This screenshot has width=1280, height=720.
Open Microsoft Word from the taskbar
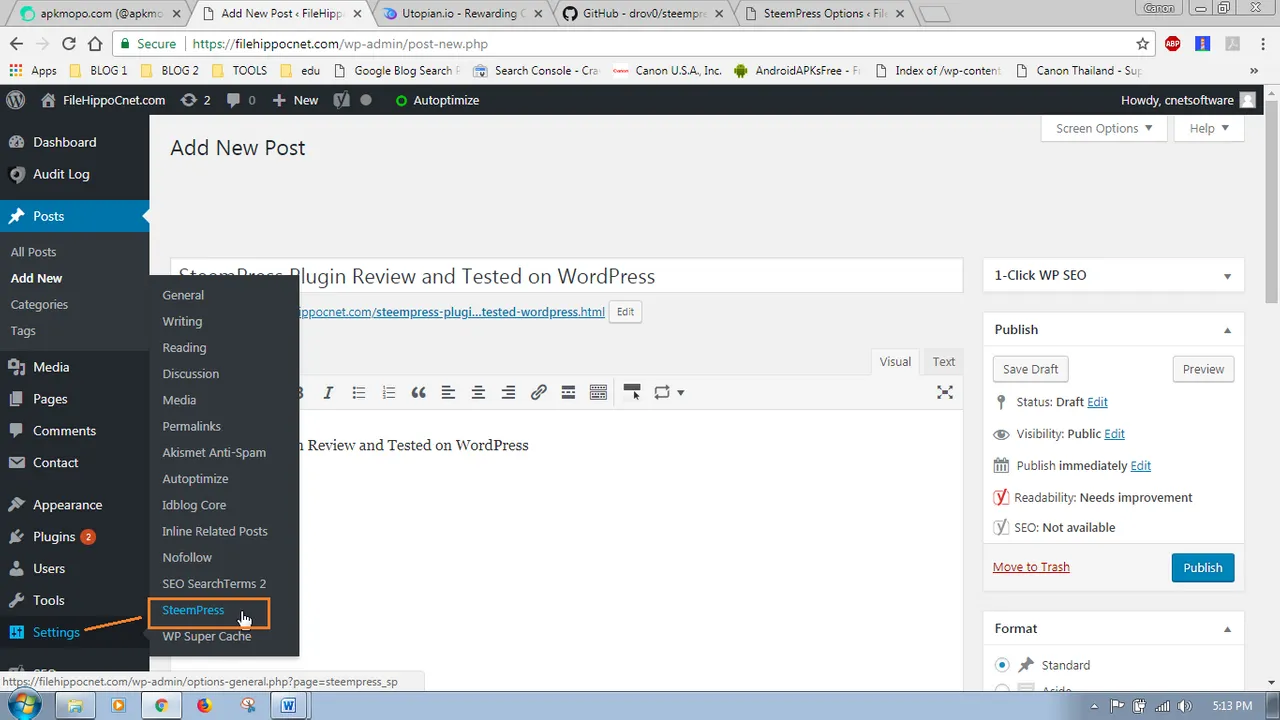click(288, 705)
